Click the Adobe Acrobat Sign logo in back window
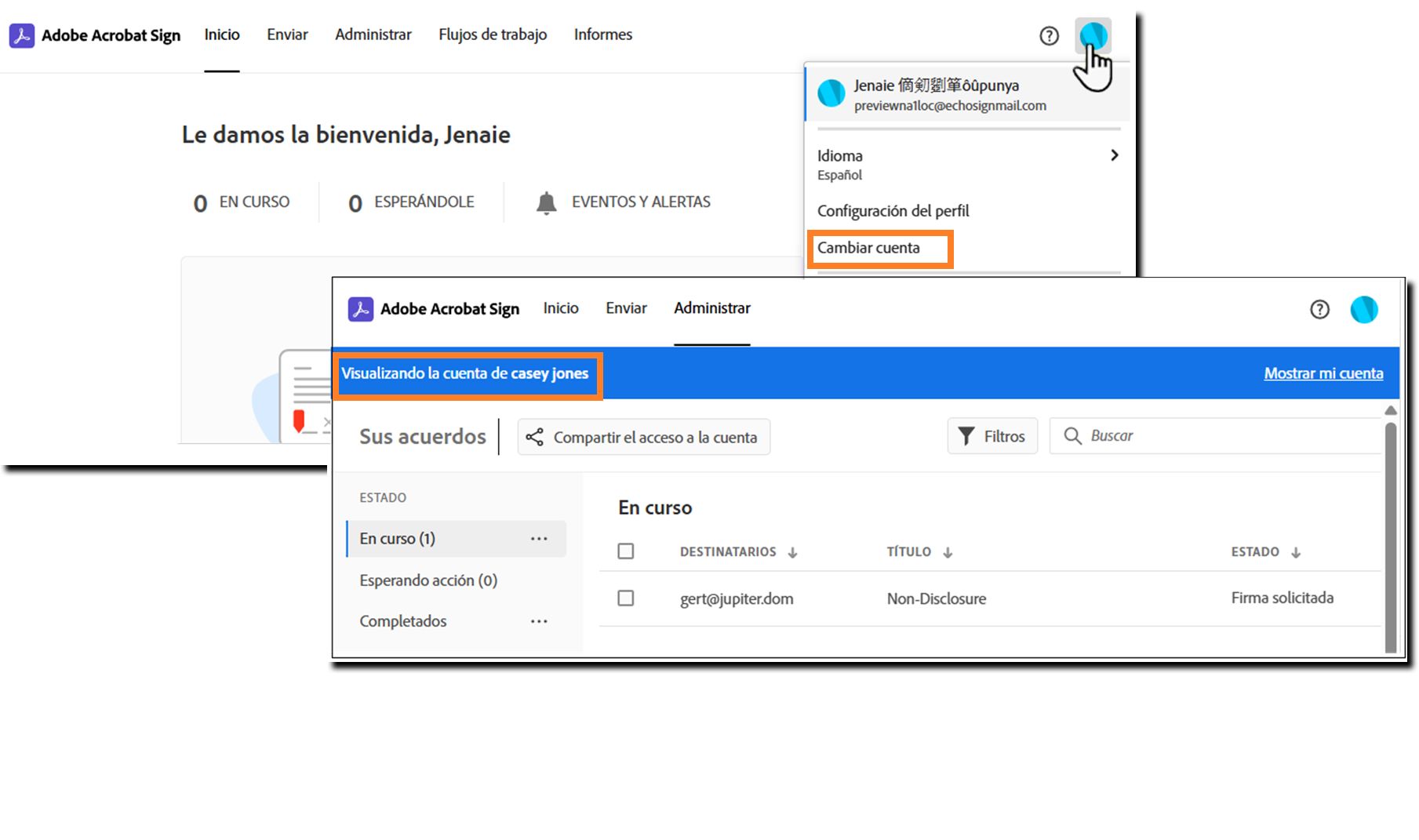1419x840 pixels. pyautogui.click(x=22, y=35)
